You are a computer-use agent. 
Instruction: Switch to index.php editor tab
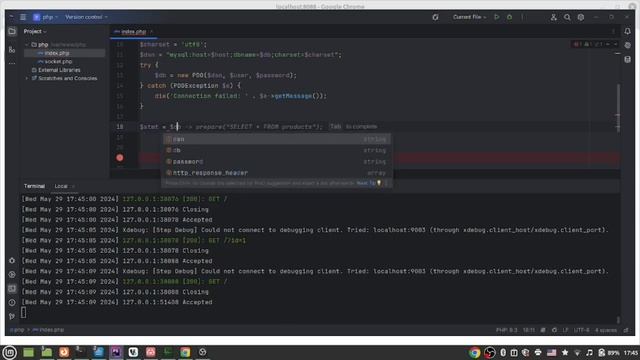133,32
